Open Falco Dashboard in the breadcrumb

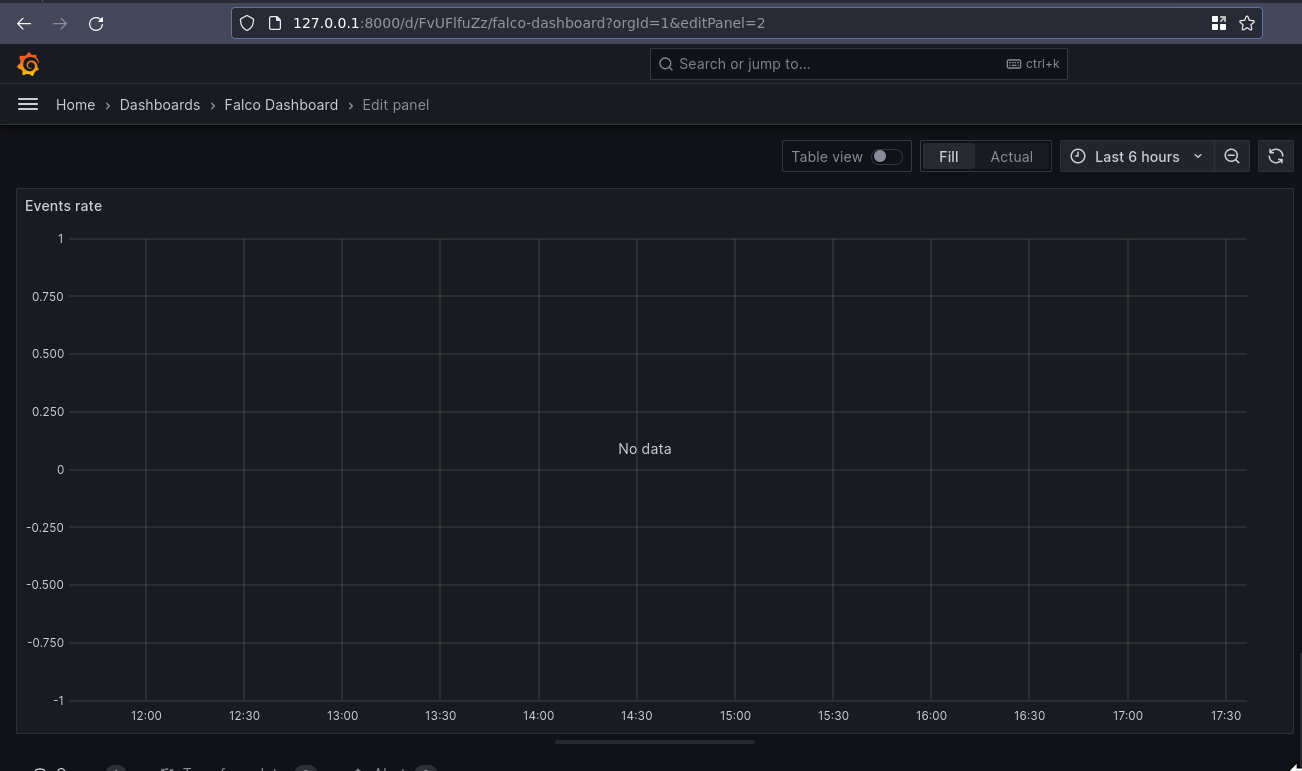tap(281, 104)
